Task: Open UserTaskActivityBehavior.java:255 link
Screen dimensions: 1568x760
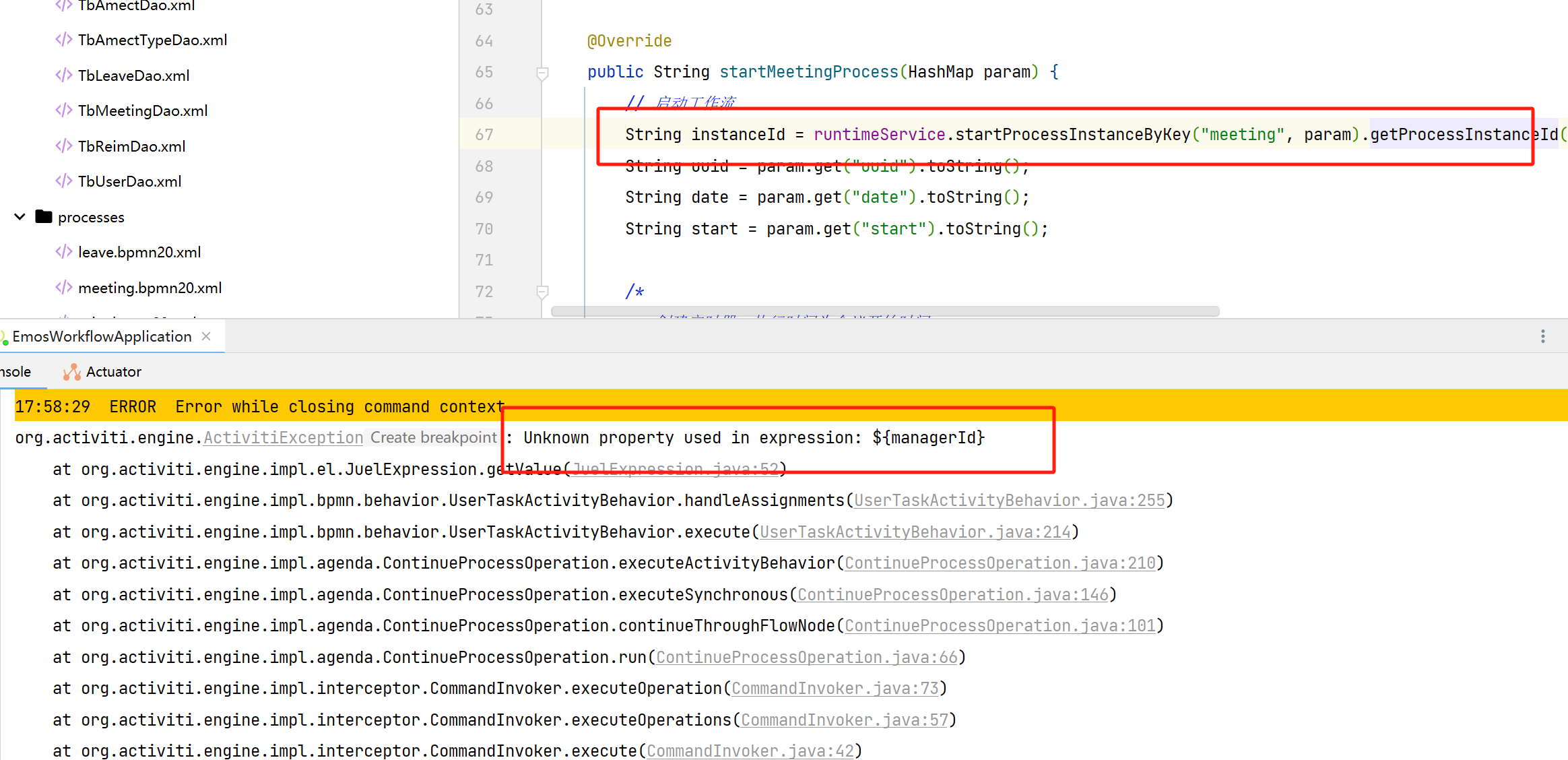Action: tap(1010, 501)
